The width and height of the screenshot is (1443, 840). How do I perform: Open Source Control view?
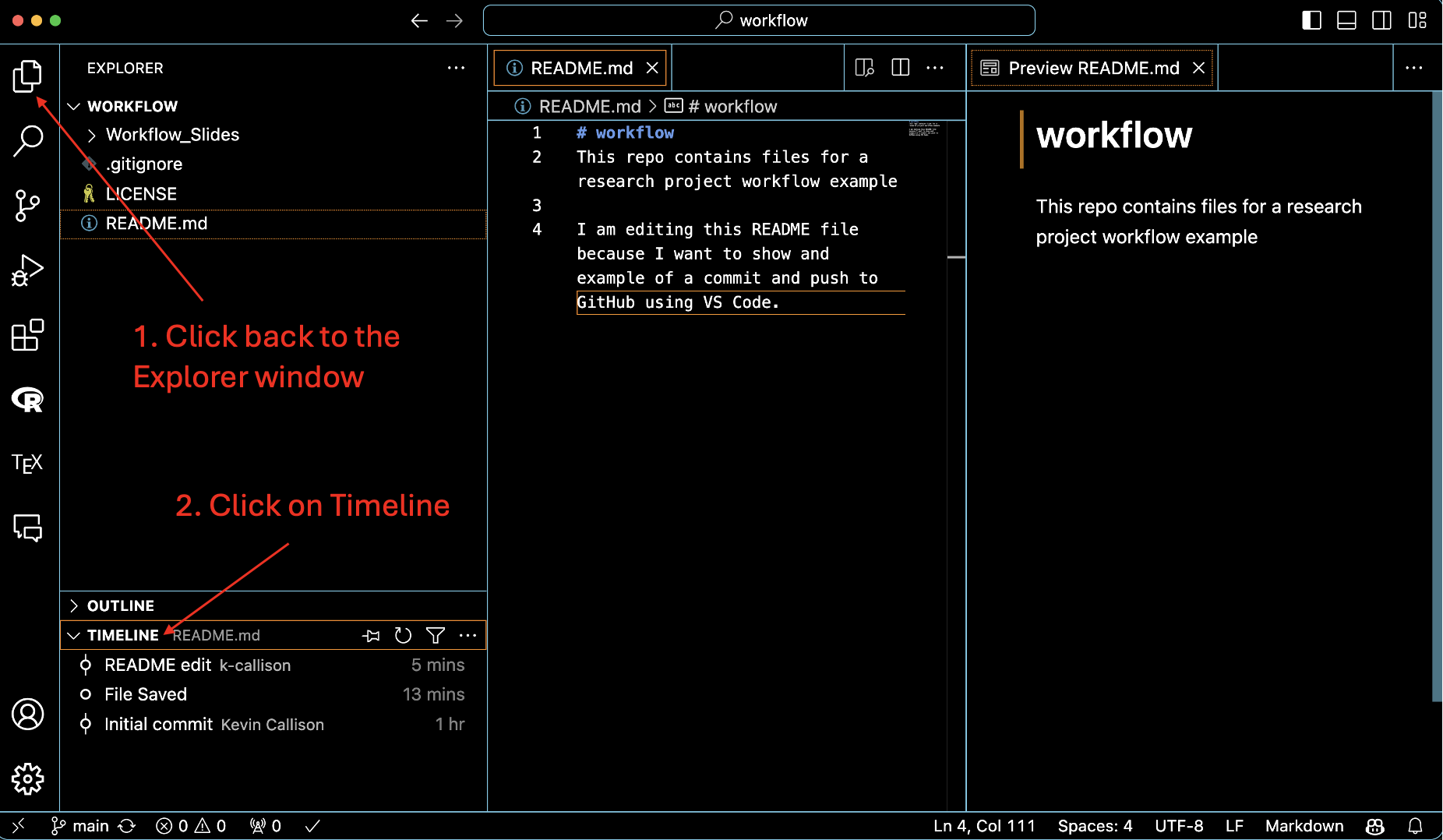(x=28, y=206)
